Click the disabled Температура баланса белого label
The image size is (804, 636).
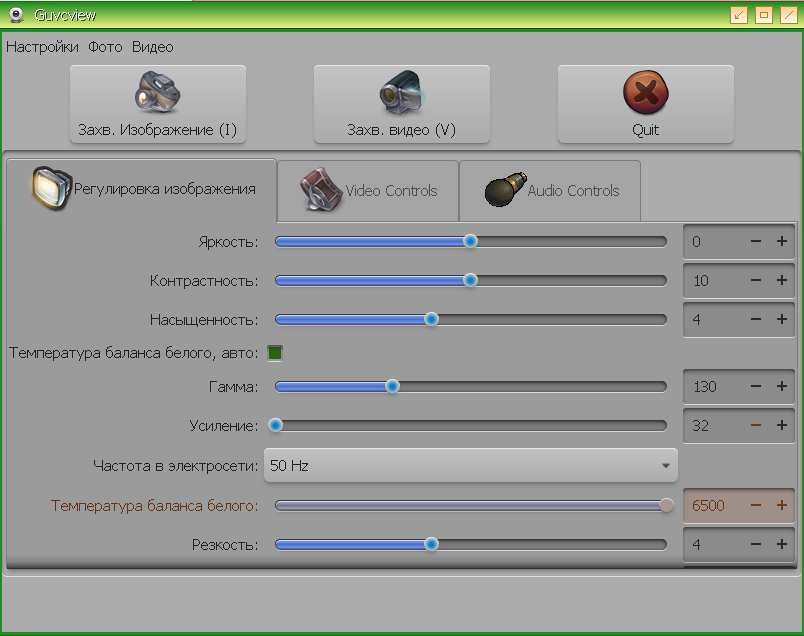tap(154, 506)
